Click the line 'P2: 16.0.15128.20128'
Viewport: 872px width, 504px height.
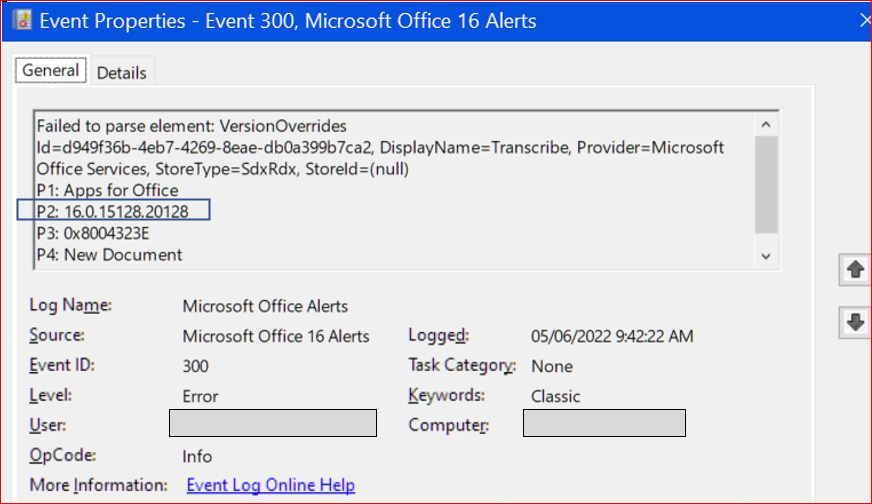coord(113,211)
